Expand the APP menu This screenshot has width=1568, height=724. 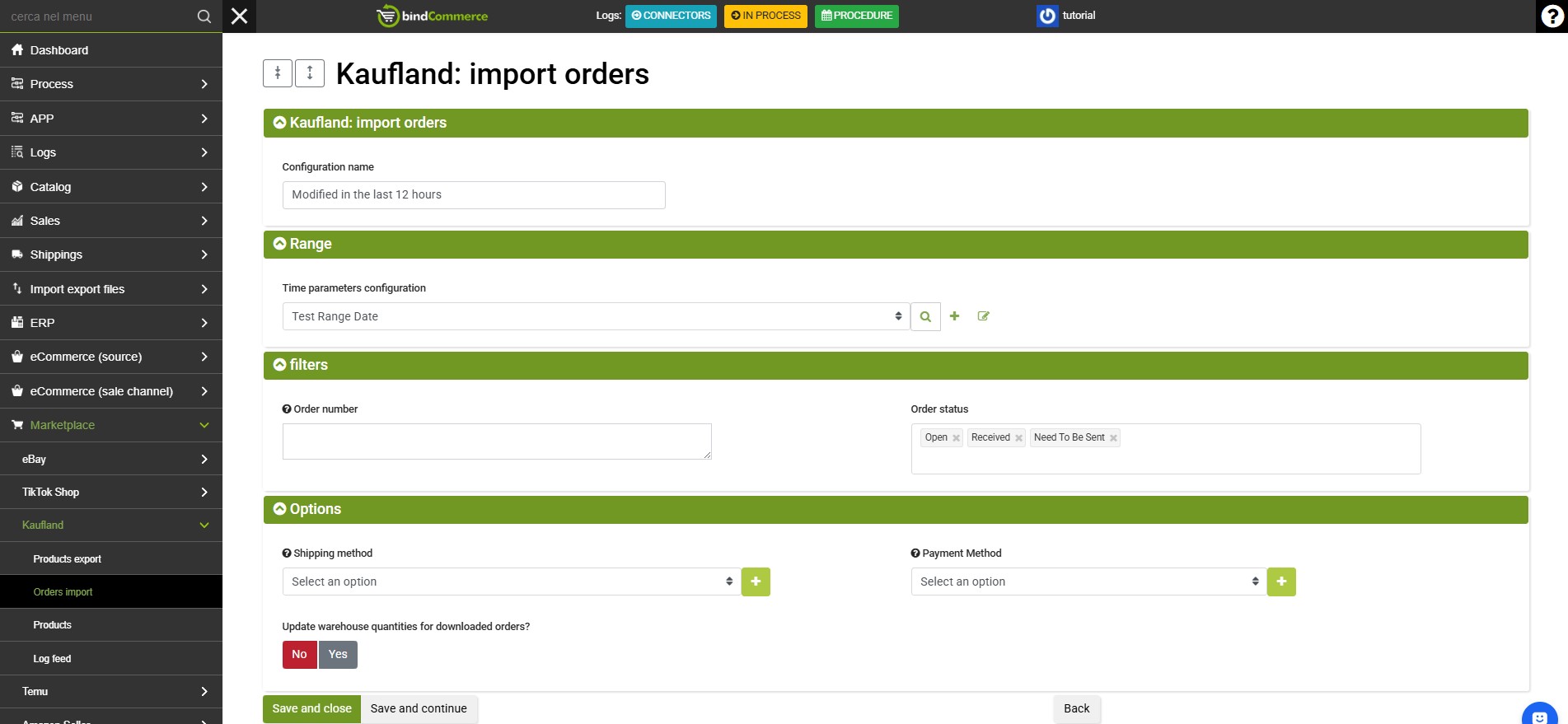pyautogui.click(x=111, y=119)
